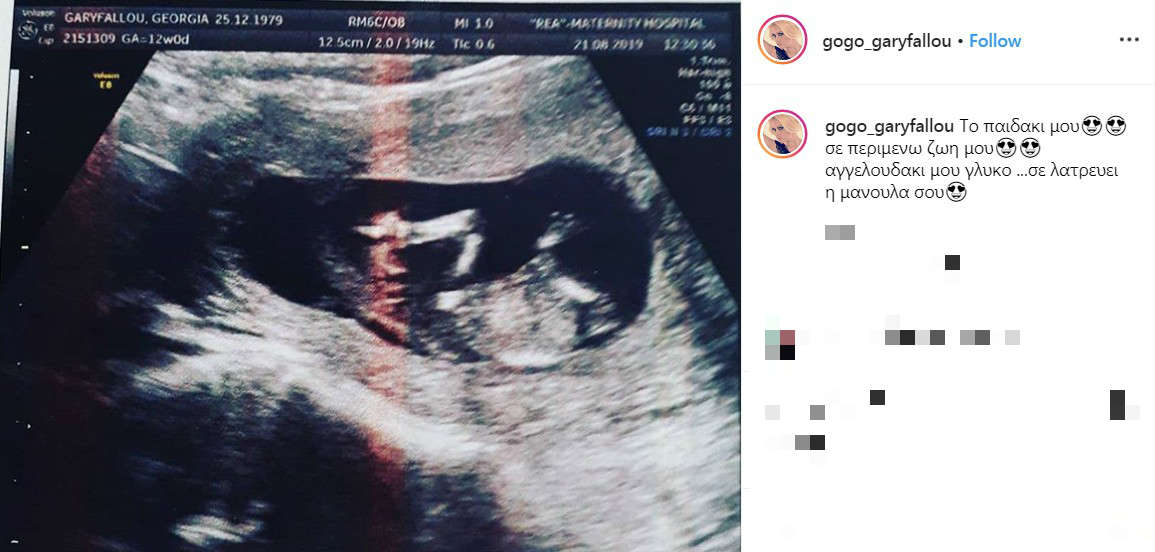Viewport: 1155px width, 552px height.
Task: Open gogo_garyfallou profile from the post header
Action: point(887,42)
